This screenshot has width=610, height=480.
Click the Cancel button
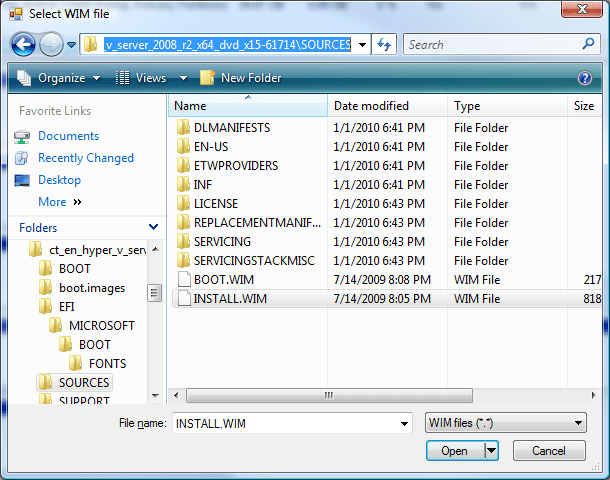pyautogui.click(x=550, y=451)
